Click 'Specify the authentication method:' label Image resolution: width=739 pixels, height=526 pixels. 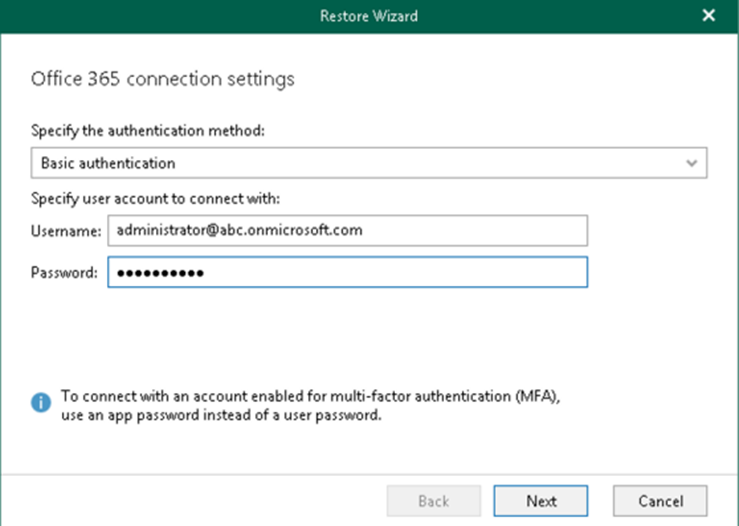(x=148, y=131)
